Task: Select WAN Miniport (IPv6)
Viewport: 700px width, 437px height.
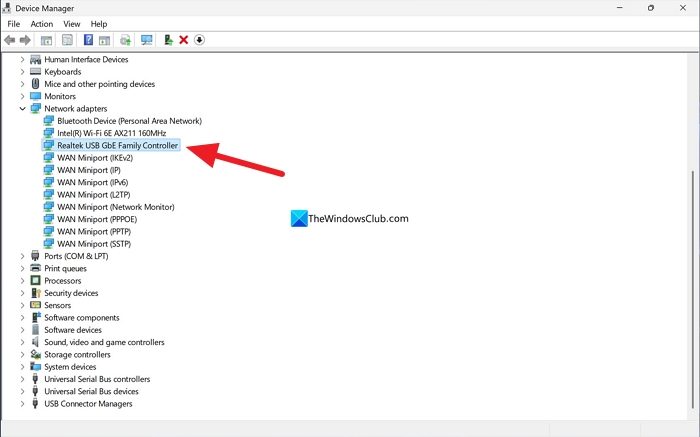Action: [x=92, y=182]
